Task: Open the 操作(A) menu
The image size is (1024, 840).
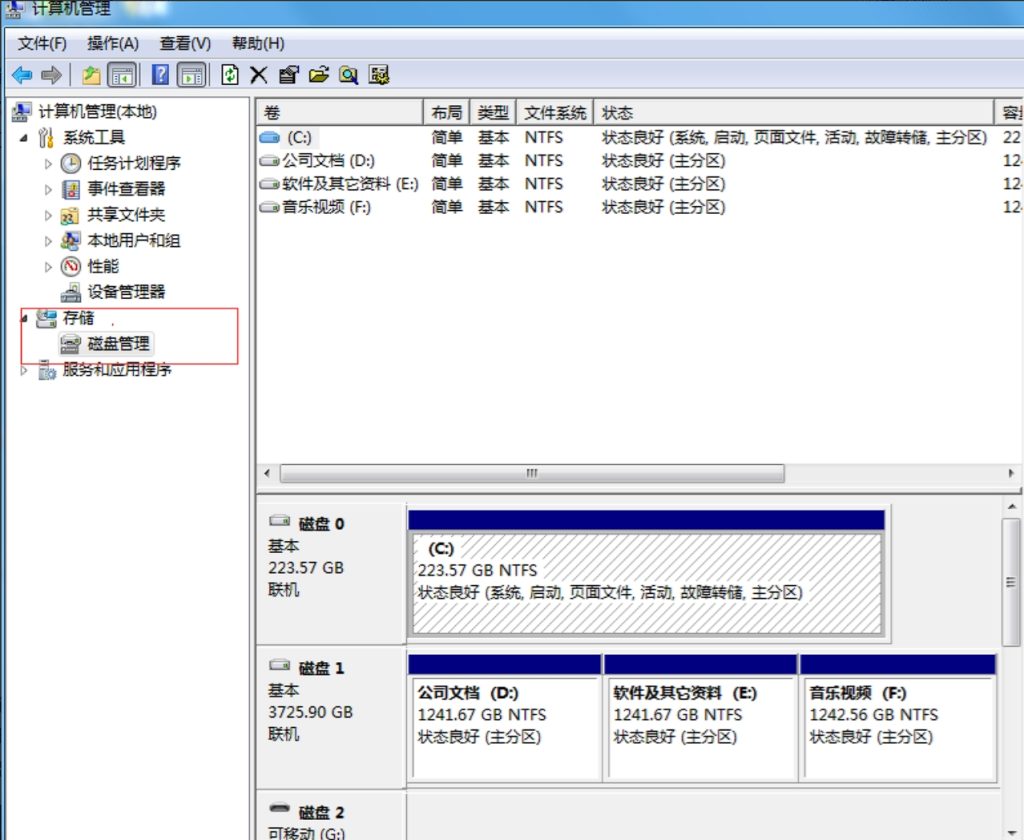Action: [113, 44]
